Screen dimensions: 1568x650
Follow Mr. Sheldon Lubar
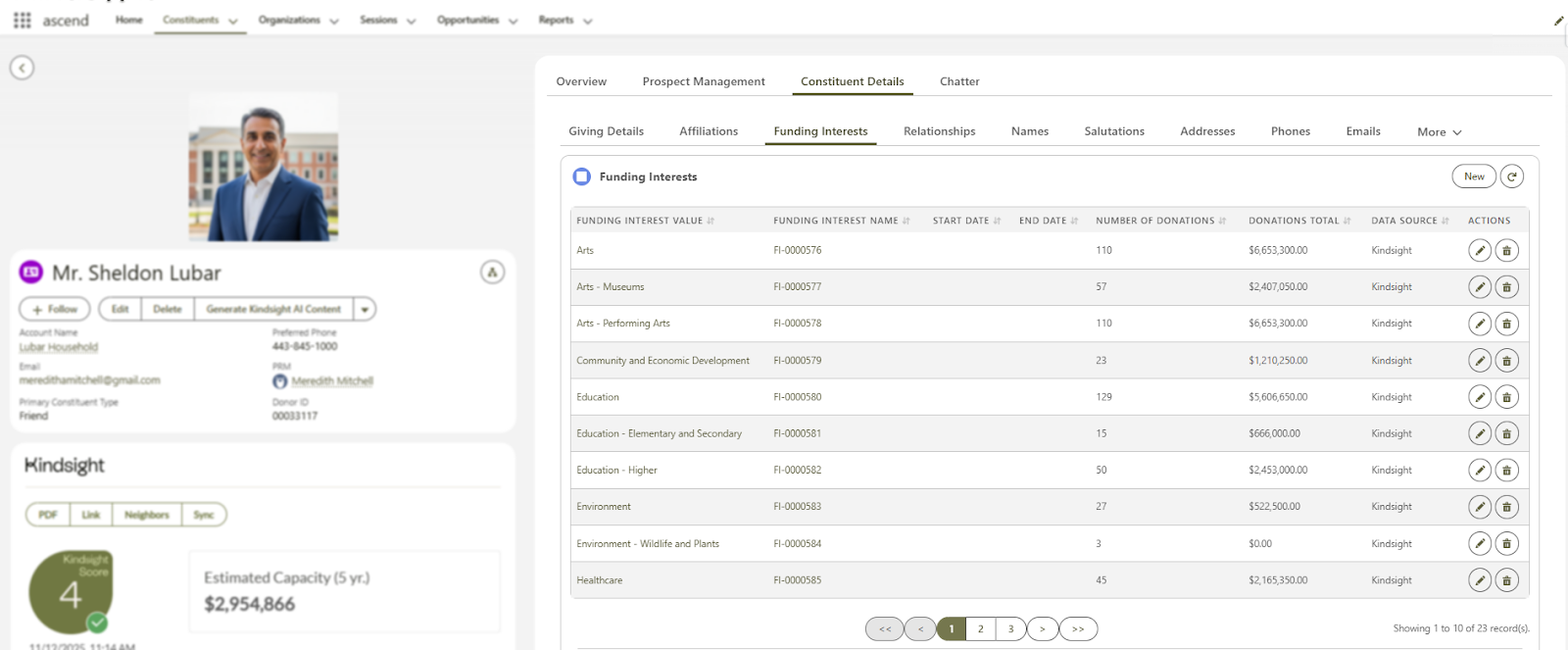tap(55, 309)
